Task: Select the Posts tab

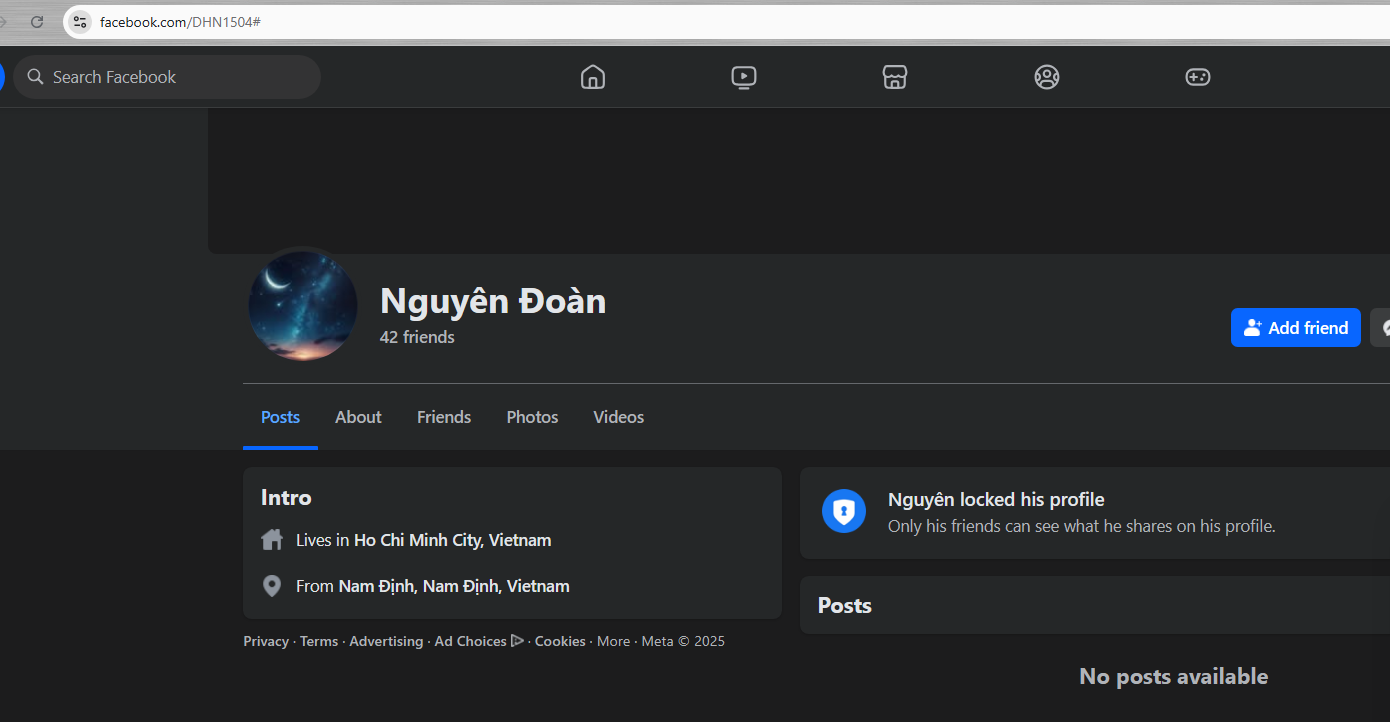Action: click(x=280, y=417)
